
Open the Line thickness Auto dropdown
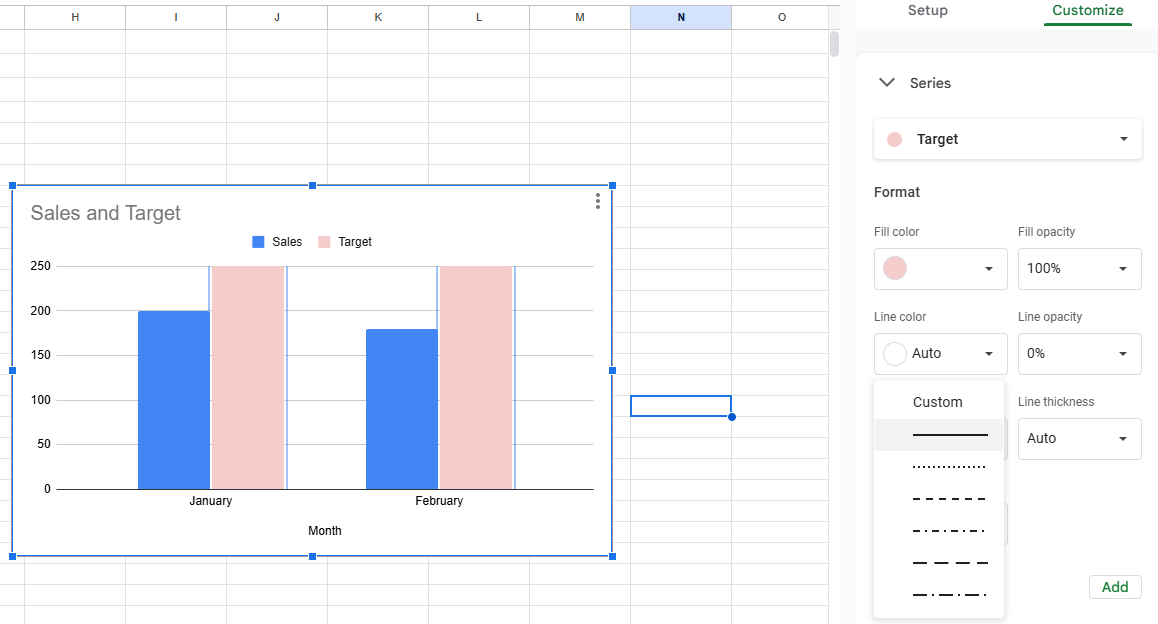point(1079,438)
